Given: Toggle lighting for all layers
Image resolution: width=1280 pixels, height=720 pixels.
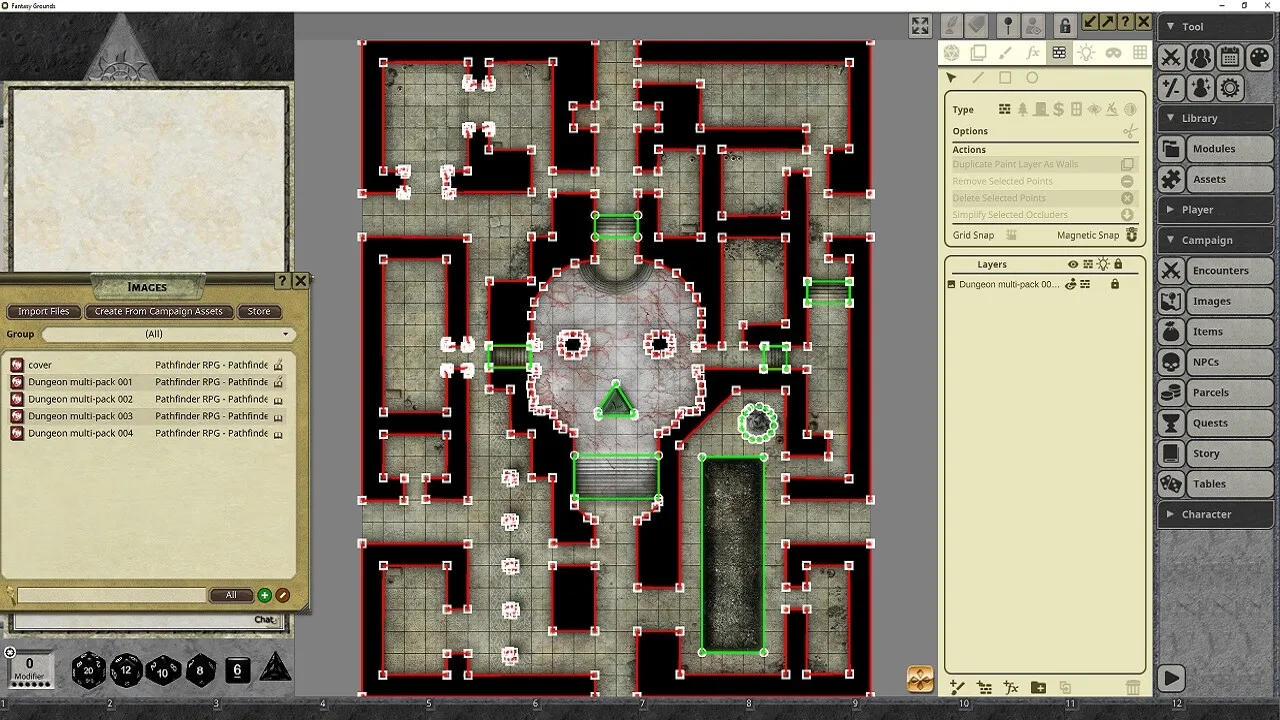Looking at the screenshot, I should coord(1103,265).
